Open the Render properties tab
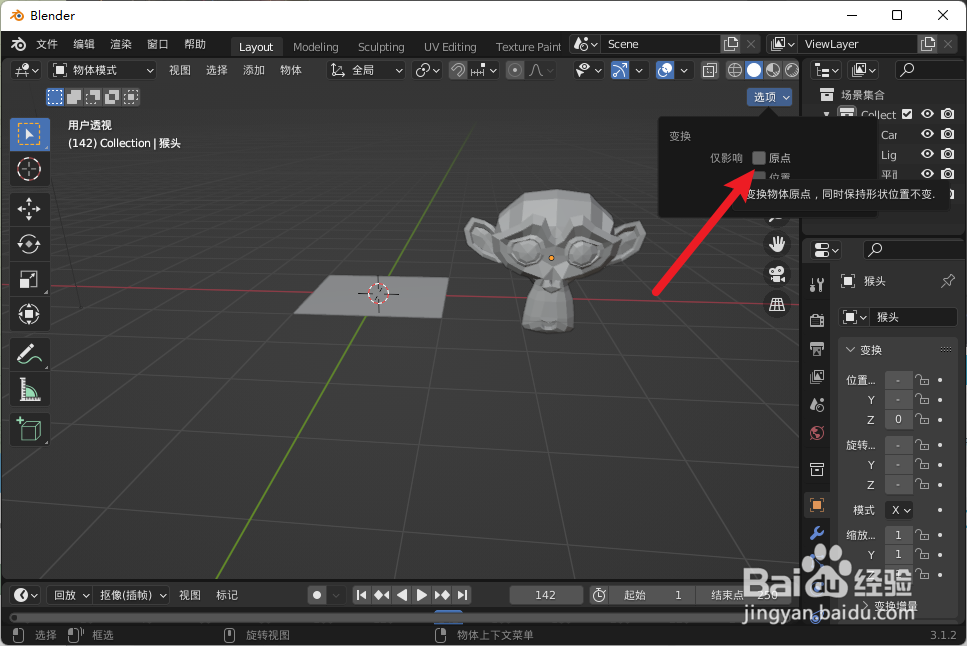 (x=817, y=320)
